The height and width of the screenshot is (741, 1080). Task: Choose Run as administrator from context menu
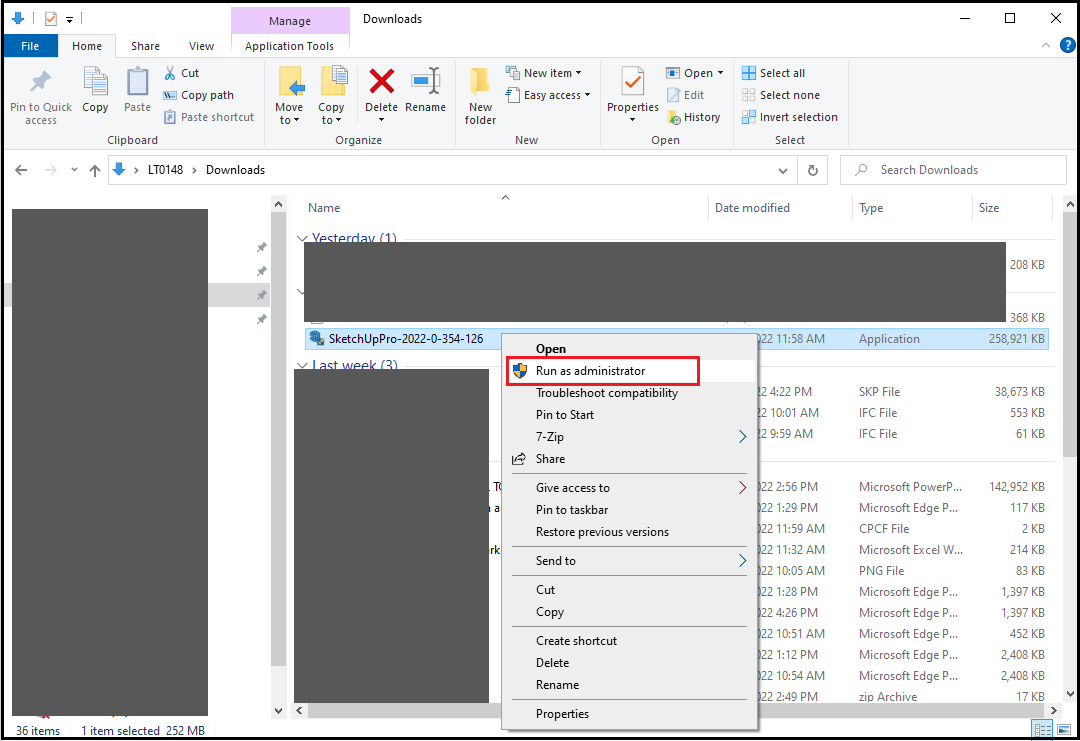590,371
